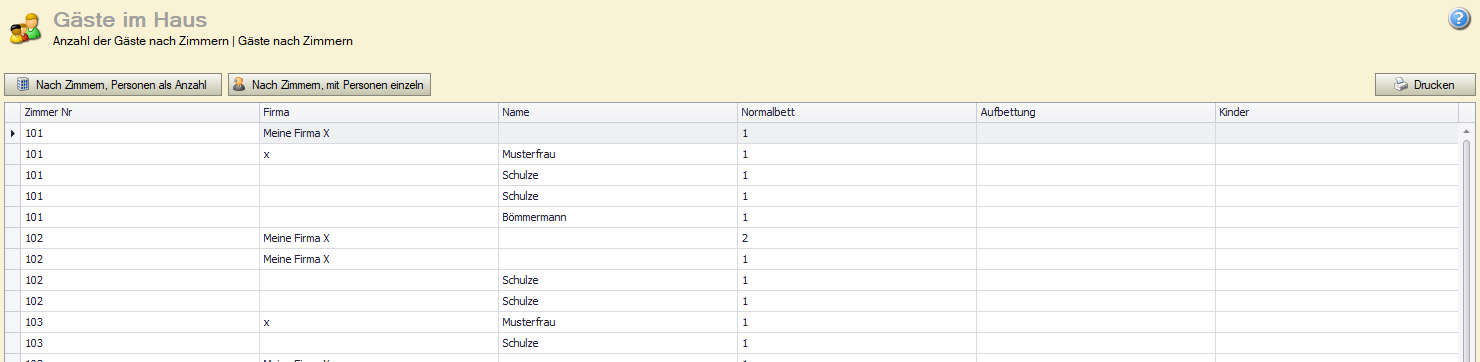Click the printer icon on the Drucken button

1402,85
